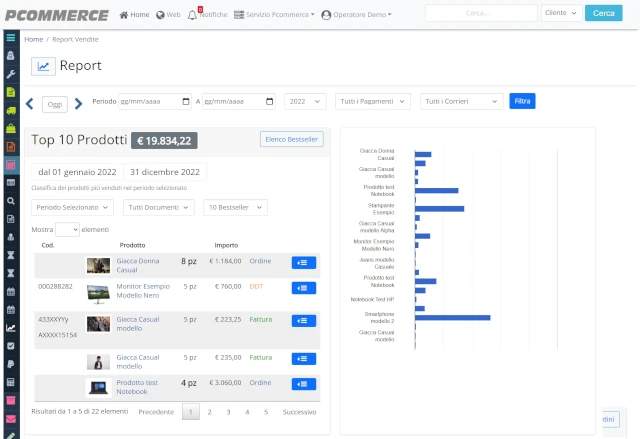The image size is (640, 439).
Task: Go to results page 5
Action: pos(266,412)
